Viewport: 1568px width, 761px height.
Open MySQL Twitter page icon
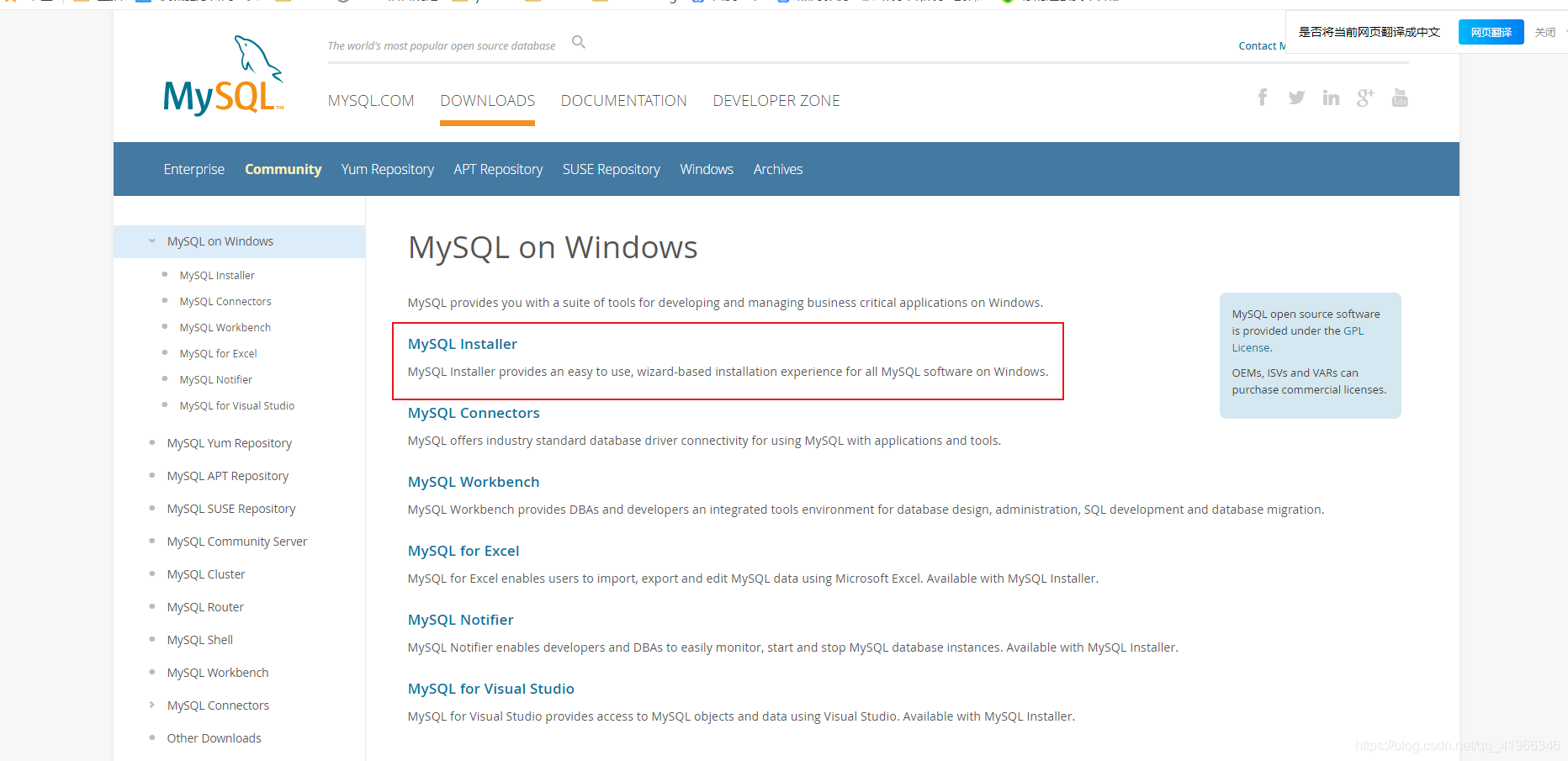[1297, 98]
